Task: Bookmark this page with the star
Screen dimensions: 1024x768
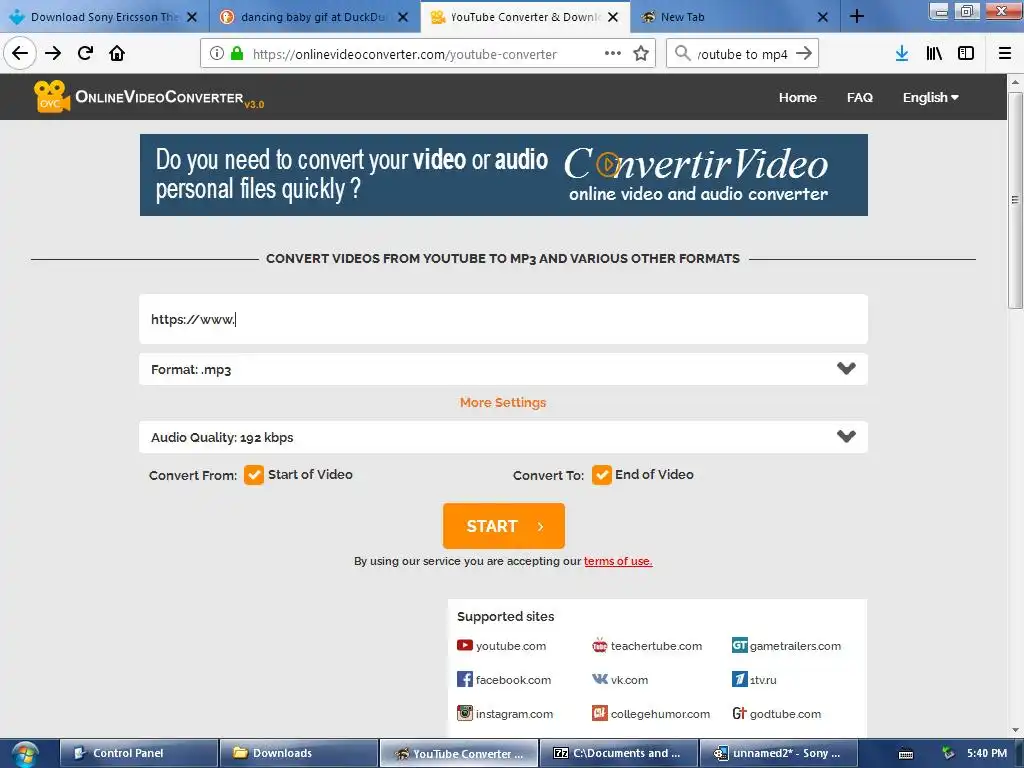Action: click(641, 54)
